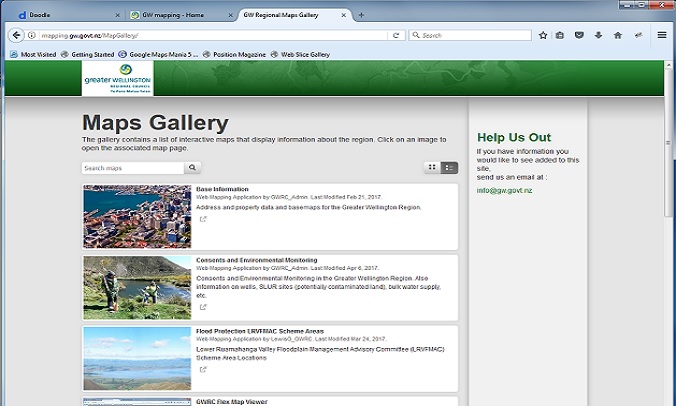Click the magnifier button beside Search maps
676x406 pixels.
tap(192, 168)
